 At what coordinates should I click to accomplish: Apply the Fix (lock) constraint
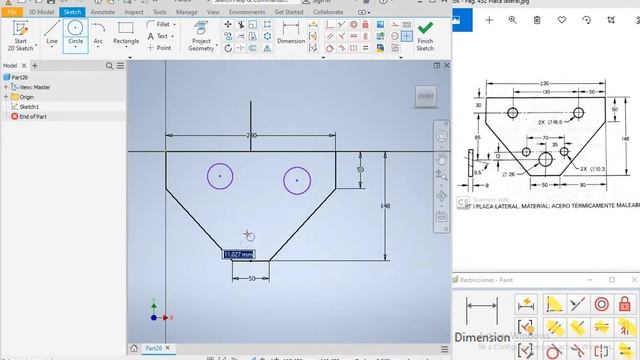coord(365,24)
